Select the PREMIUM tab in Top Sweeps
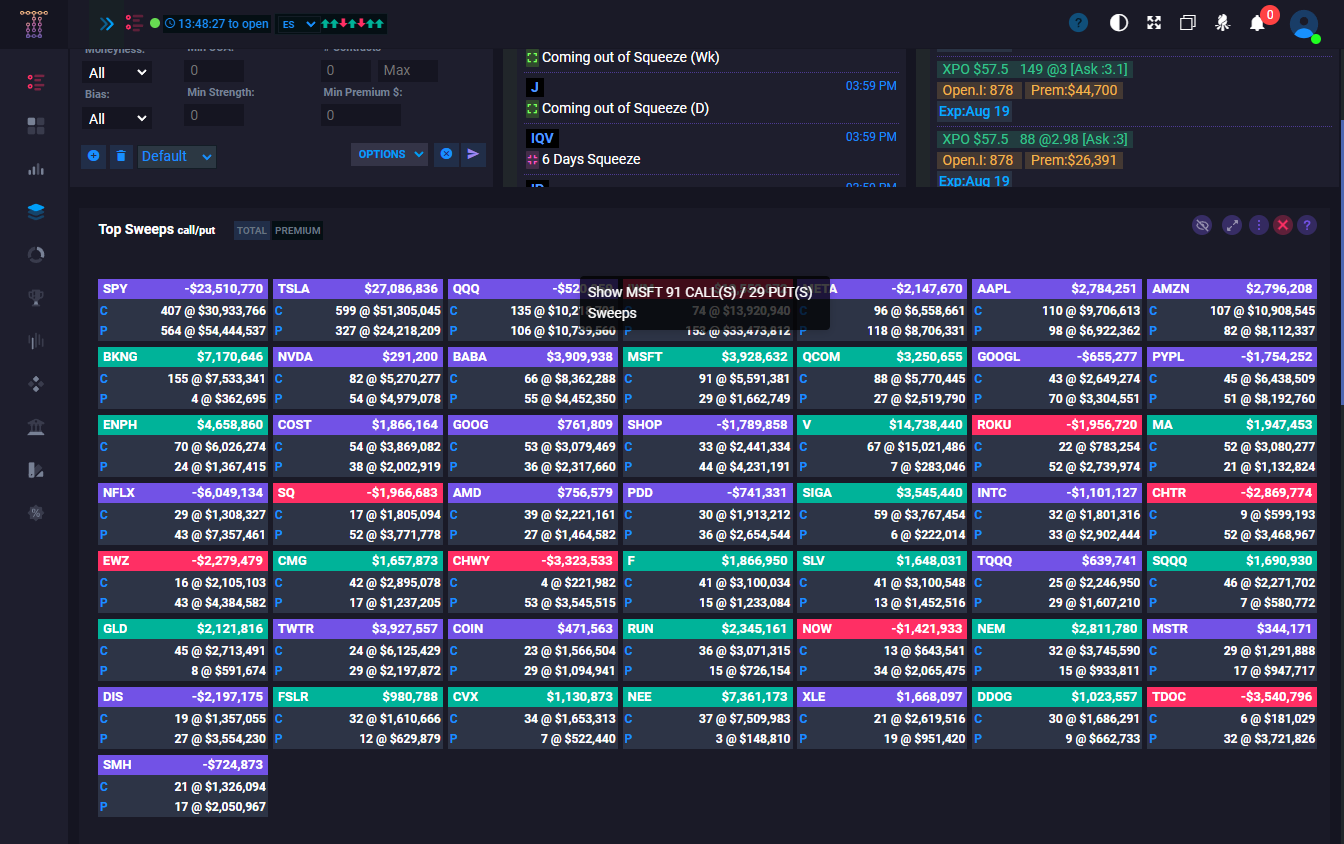This screenshot has height=844, width=1344. point(298,231)
